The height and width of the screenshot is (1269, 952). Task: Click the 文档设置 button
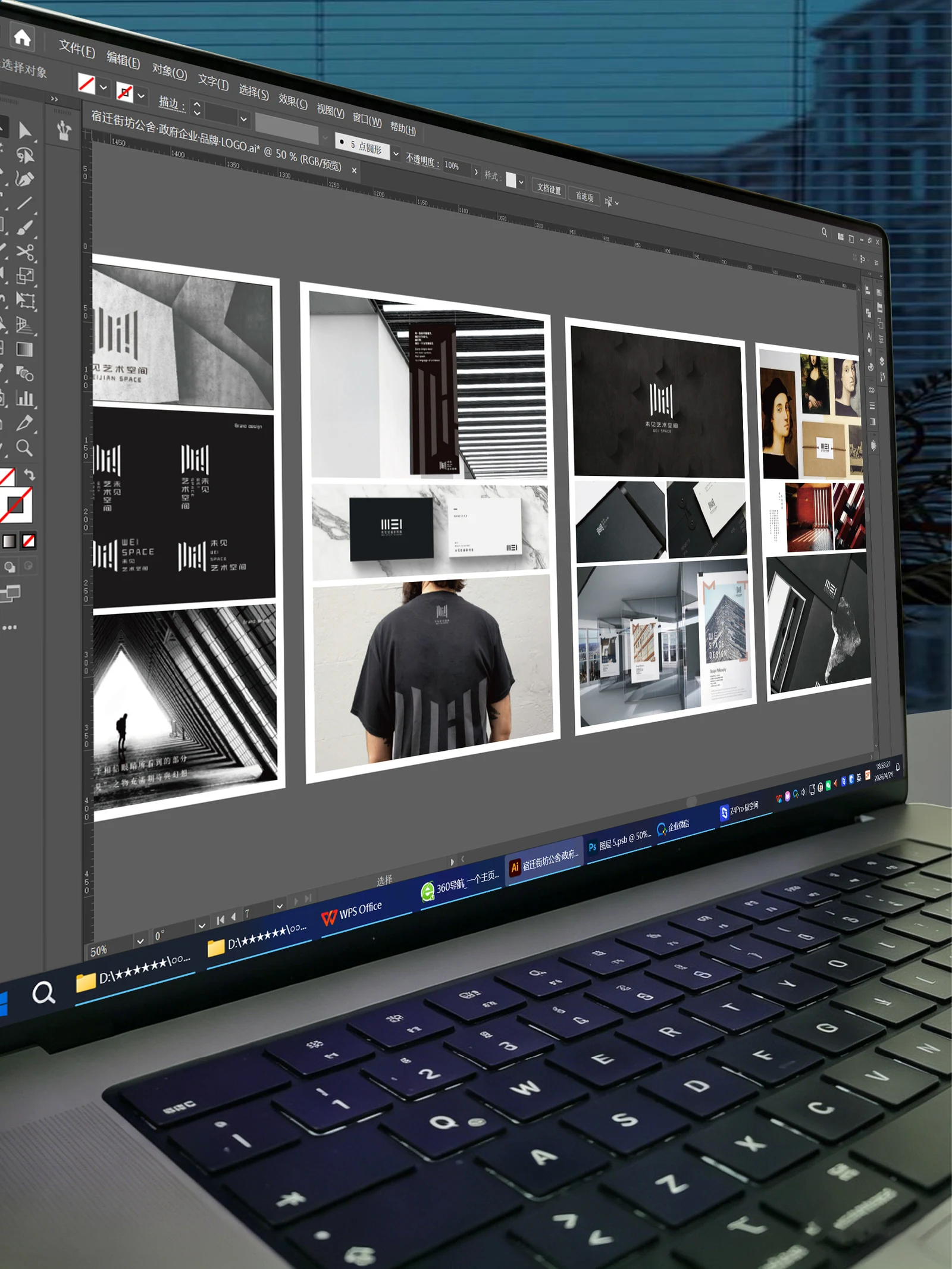549,189
